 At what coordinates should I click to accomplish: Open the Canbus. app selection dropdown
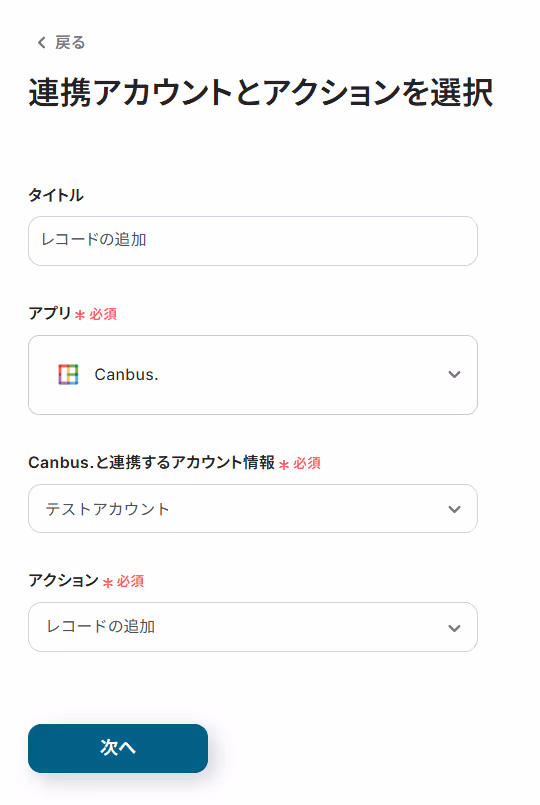click(253, 375)
